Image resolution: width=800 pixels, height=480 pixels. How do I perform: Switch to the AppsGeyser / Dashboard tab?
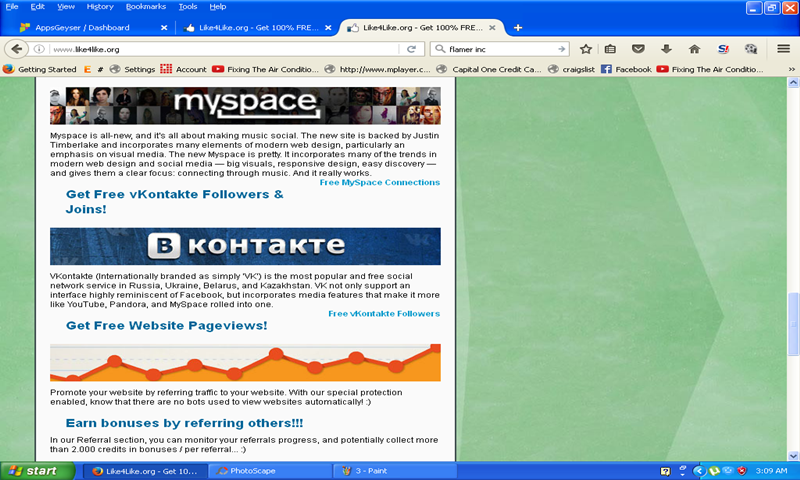(x=85, y=27)
